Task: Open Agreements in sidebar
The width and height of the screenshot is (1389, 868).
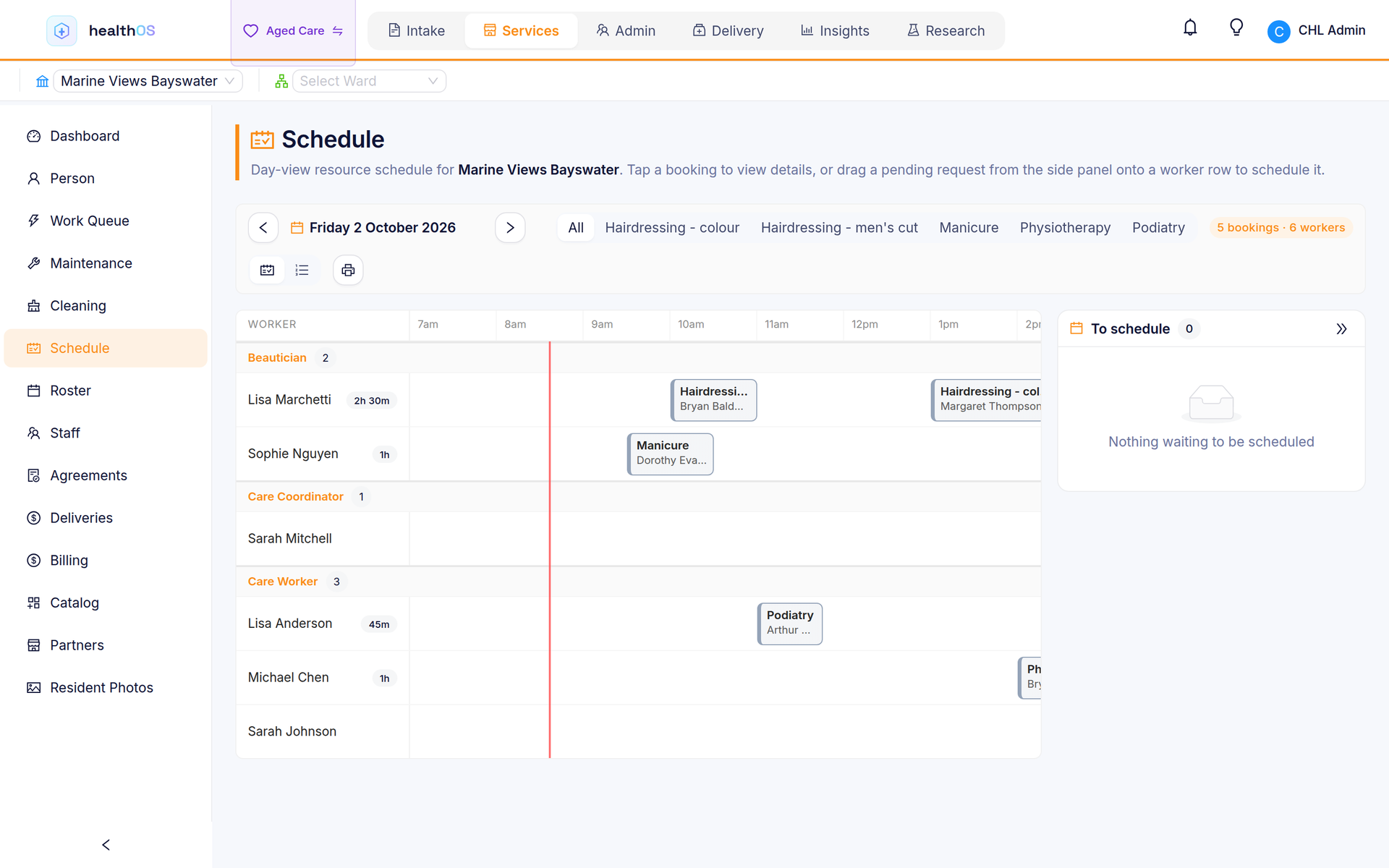Action: (106, 475)
